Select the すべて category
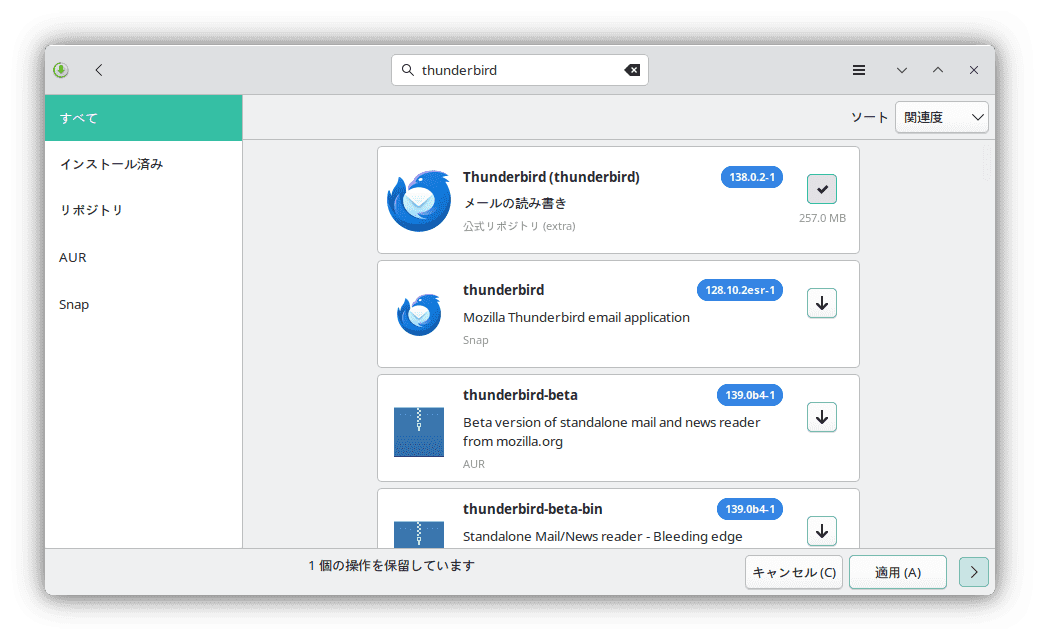Image resolution: width=1040 pixels, height=640 pixels. (x=144, y=118)
